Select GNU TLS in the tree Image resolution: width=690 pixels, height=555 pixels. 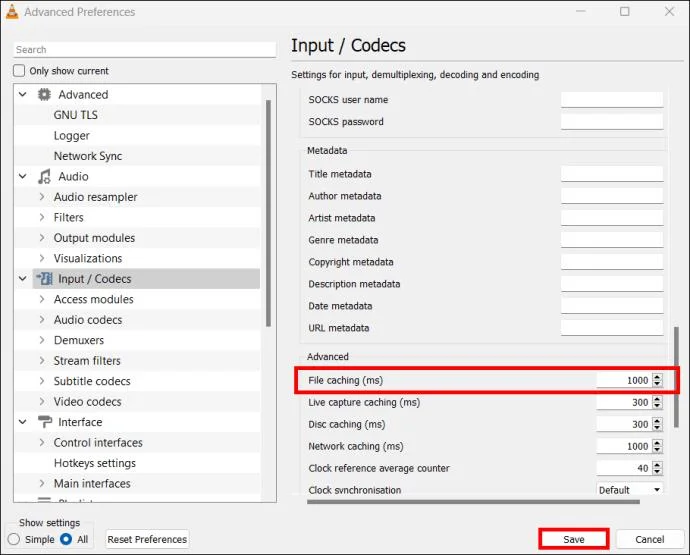tap(76, 115)
